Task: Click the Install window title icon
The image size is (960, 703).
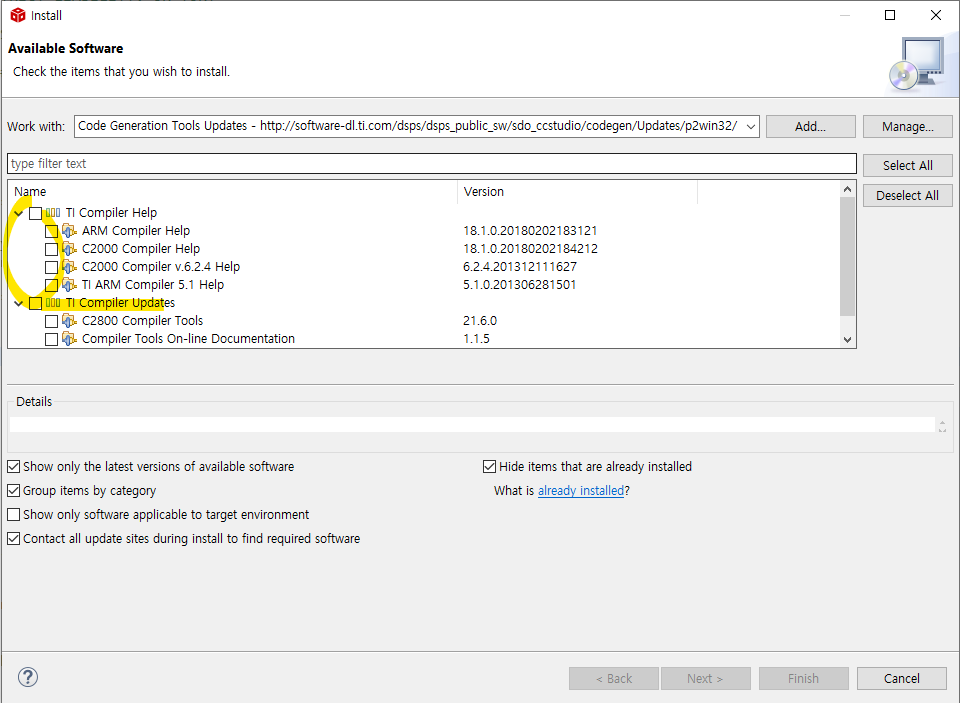Action: [18, 15]
